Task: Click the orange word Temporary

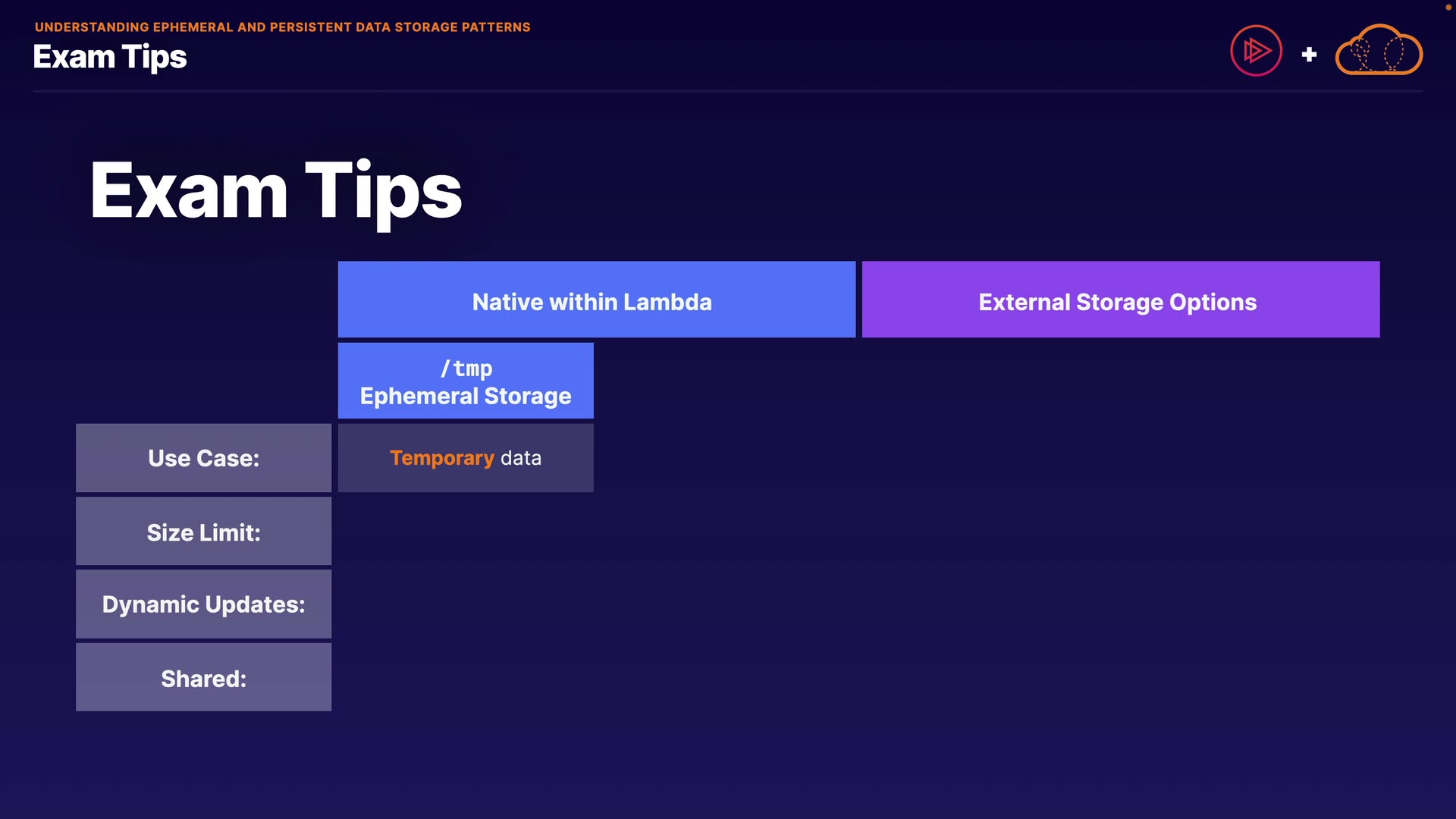Action: [x=441, y=458]
